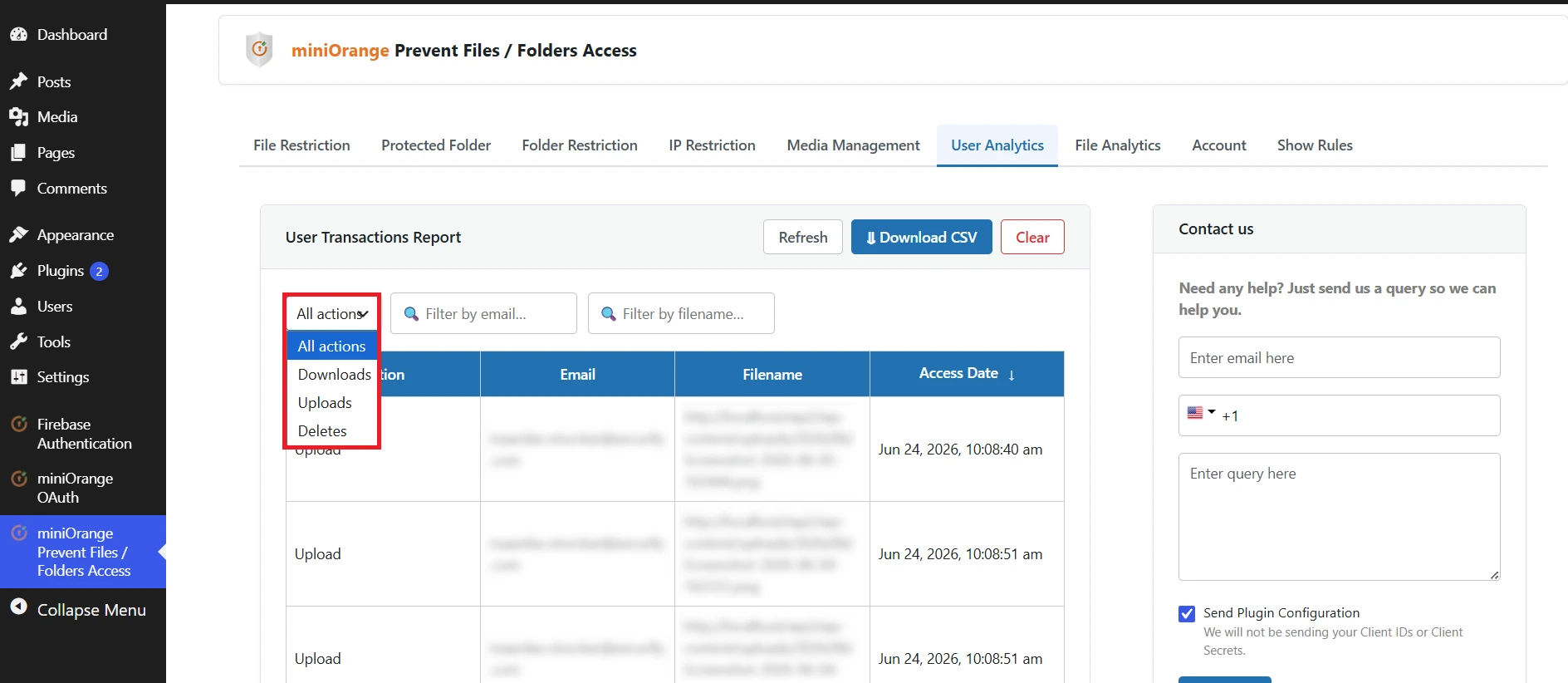
Task: Focus the Filter by email field
Action: [x=483, y=313]
